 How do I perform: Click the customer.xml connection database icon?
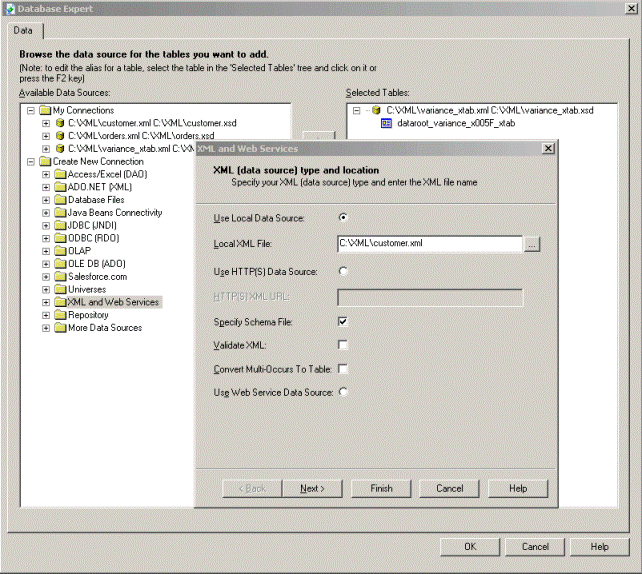click(x=60, y=123)
